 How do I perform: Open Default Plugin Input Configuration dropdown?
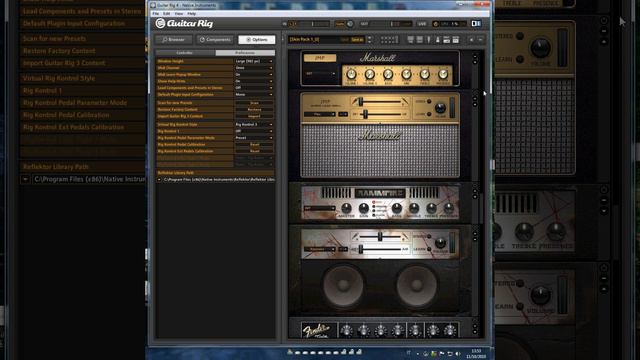pos(254,94)
